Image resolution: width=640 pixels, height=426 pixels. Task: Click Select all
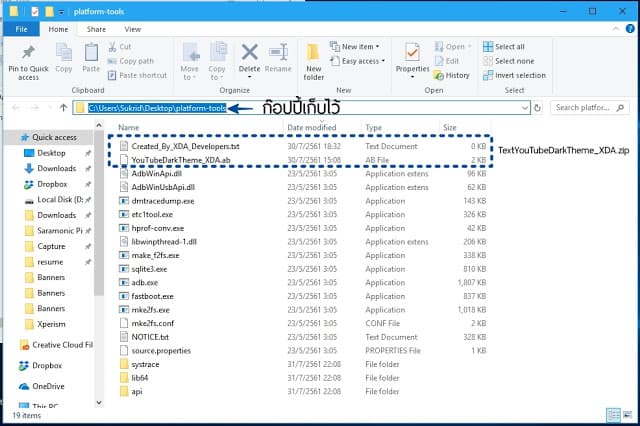504,47
